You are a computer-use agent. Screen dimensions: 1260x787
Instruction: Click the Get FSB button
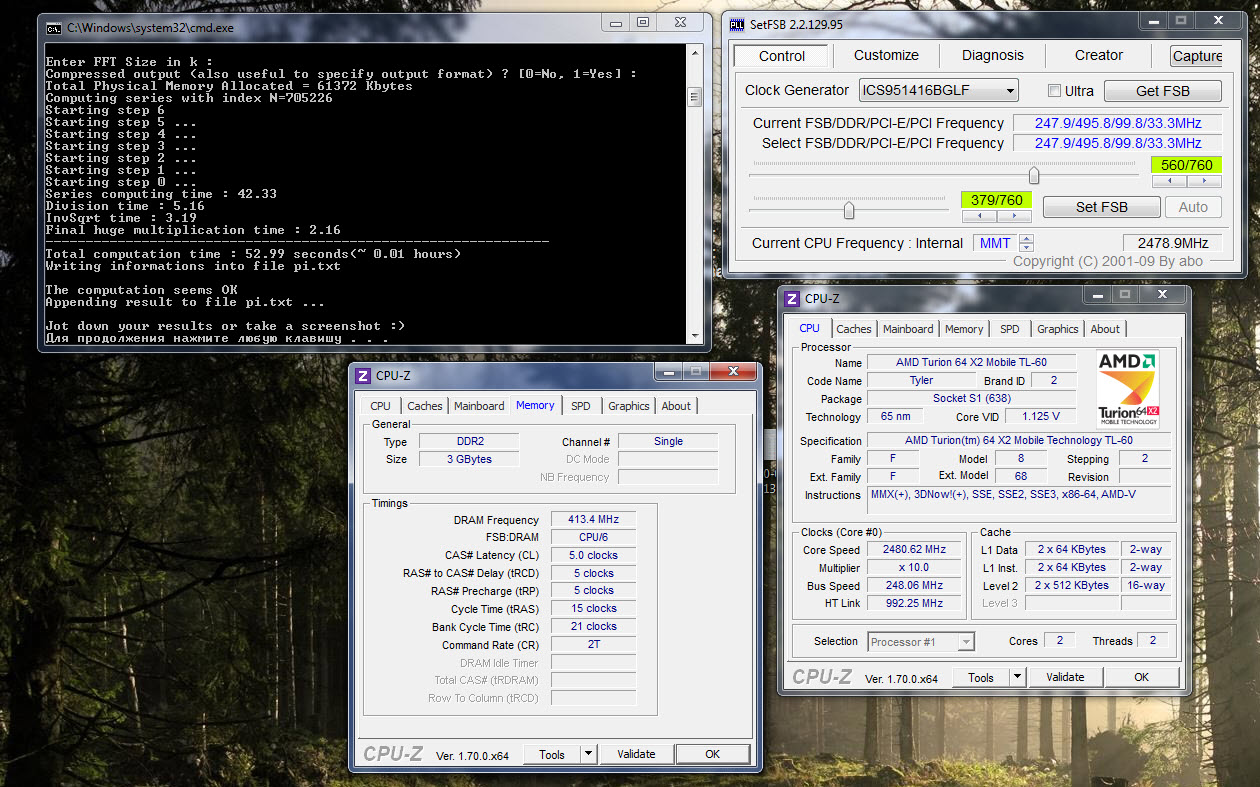point(1163,91)
